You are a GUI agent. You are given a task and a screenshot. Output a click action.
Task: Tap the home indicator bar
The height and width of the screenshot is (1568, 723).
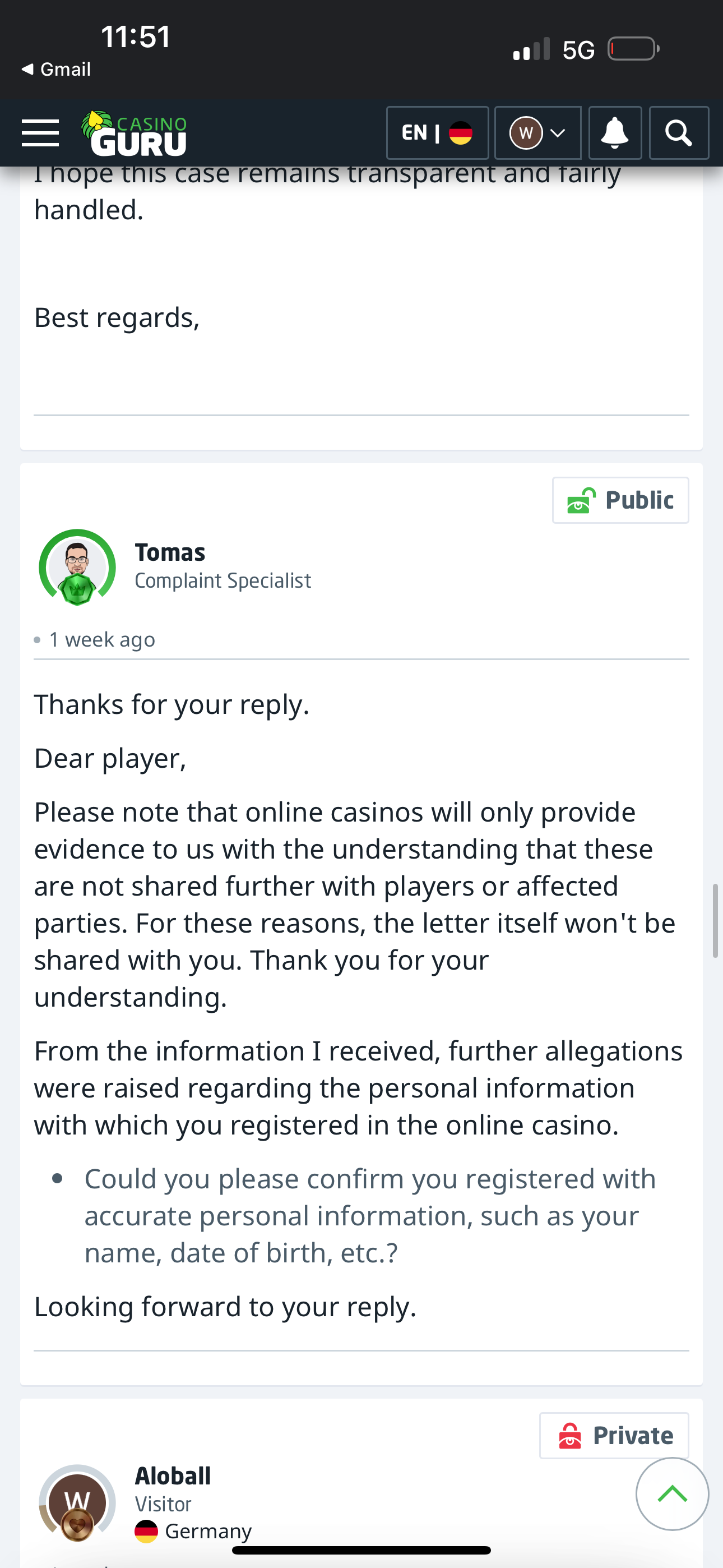(x=361, y=1549)
